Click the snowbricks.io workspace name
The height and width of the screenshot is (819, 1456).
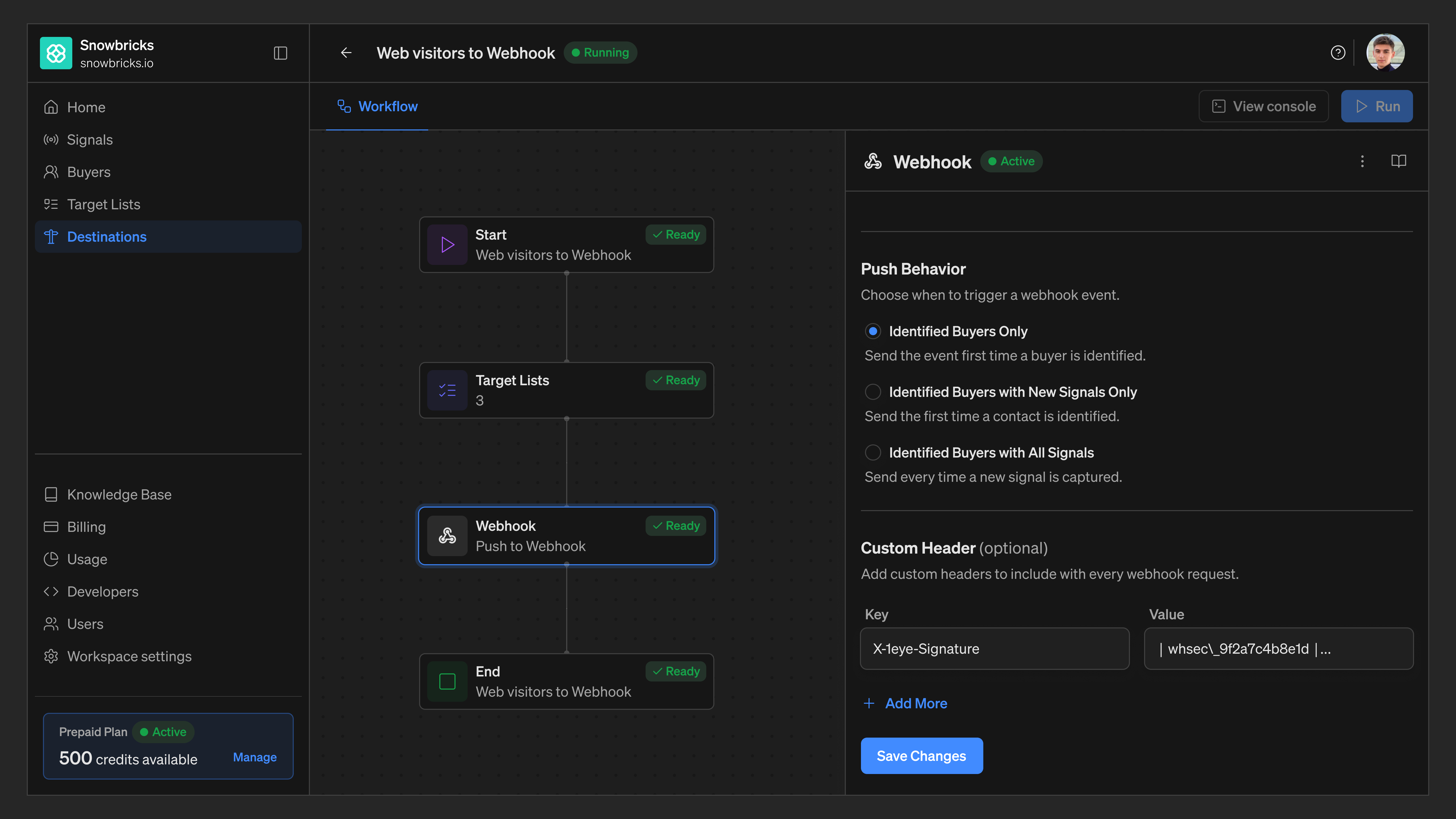click(117, 63)
